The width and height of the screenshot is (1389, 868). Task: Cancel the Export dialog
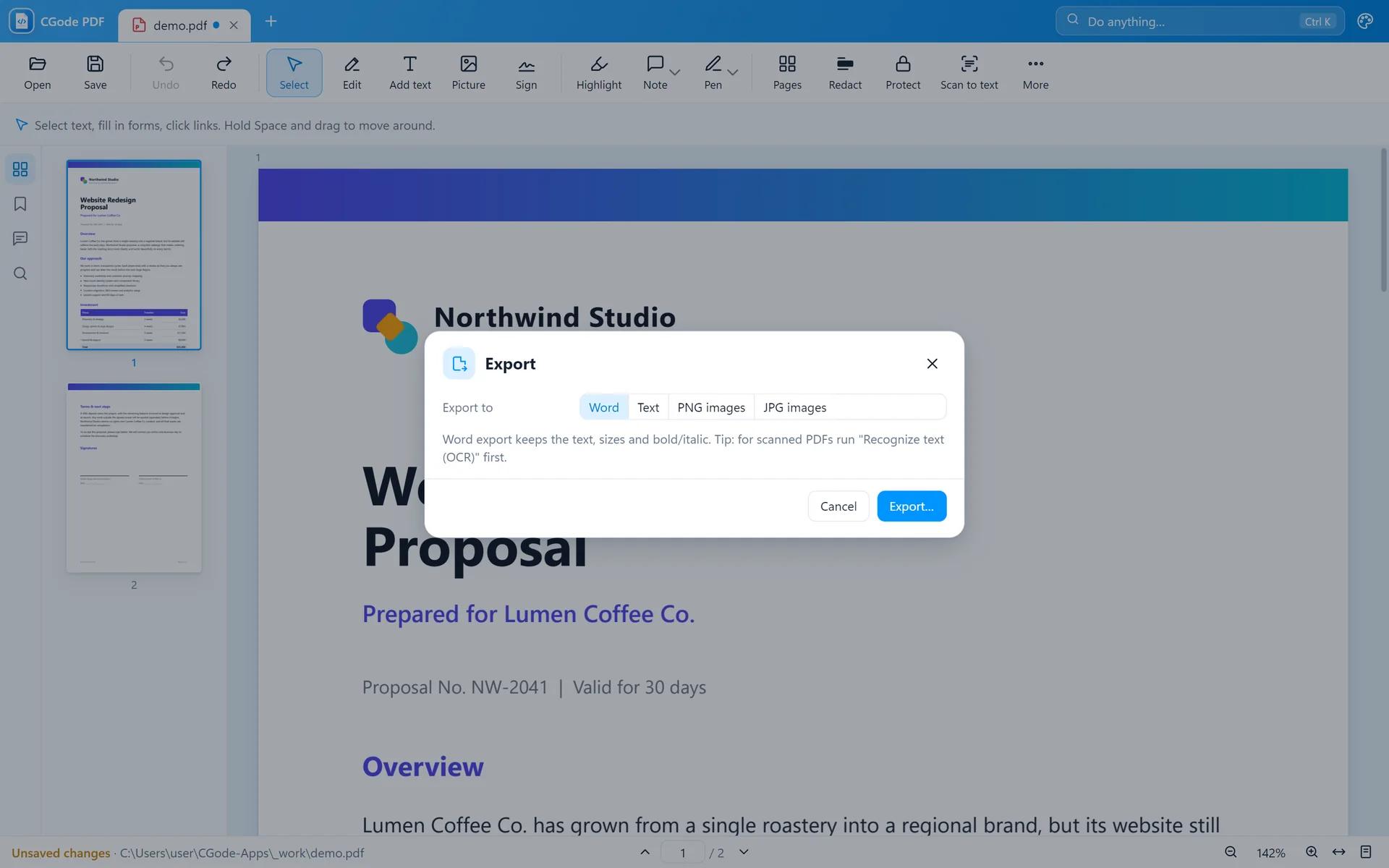click(x=838, y=506)
